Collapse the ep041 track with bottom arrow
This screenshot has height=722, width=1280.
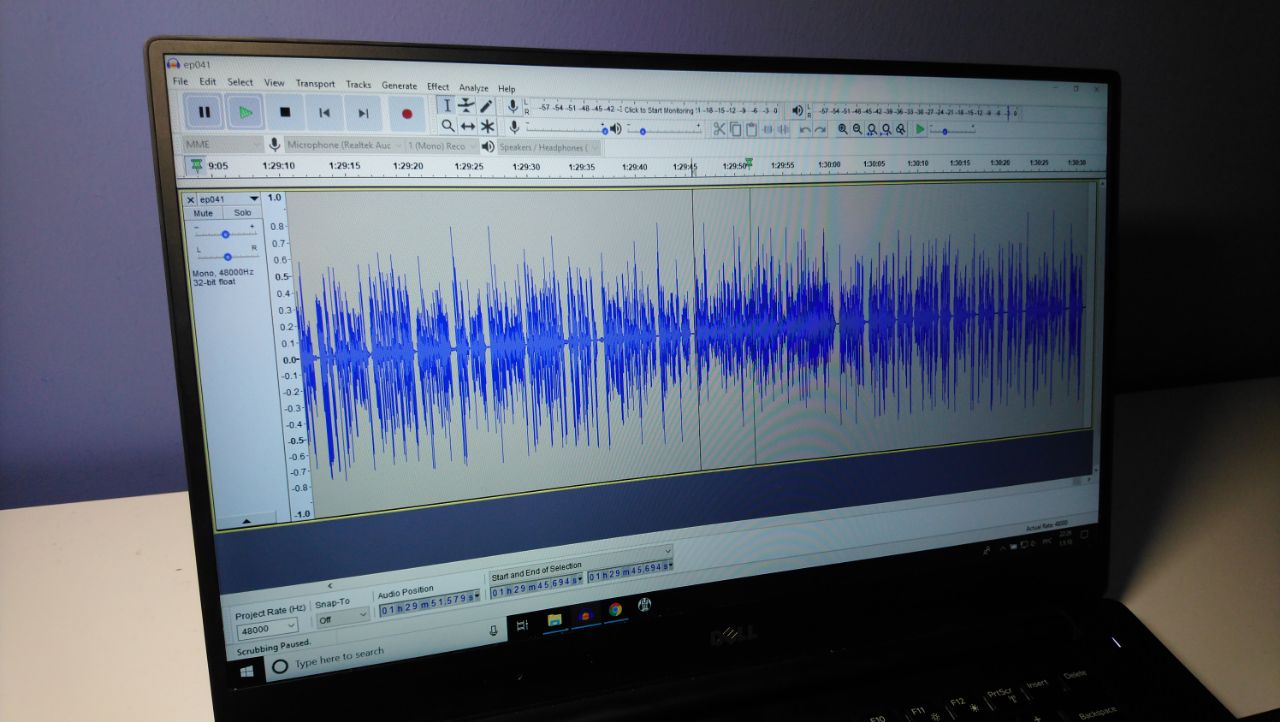click(246, 520)
